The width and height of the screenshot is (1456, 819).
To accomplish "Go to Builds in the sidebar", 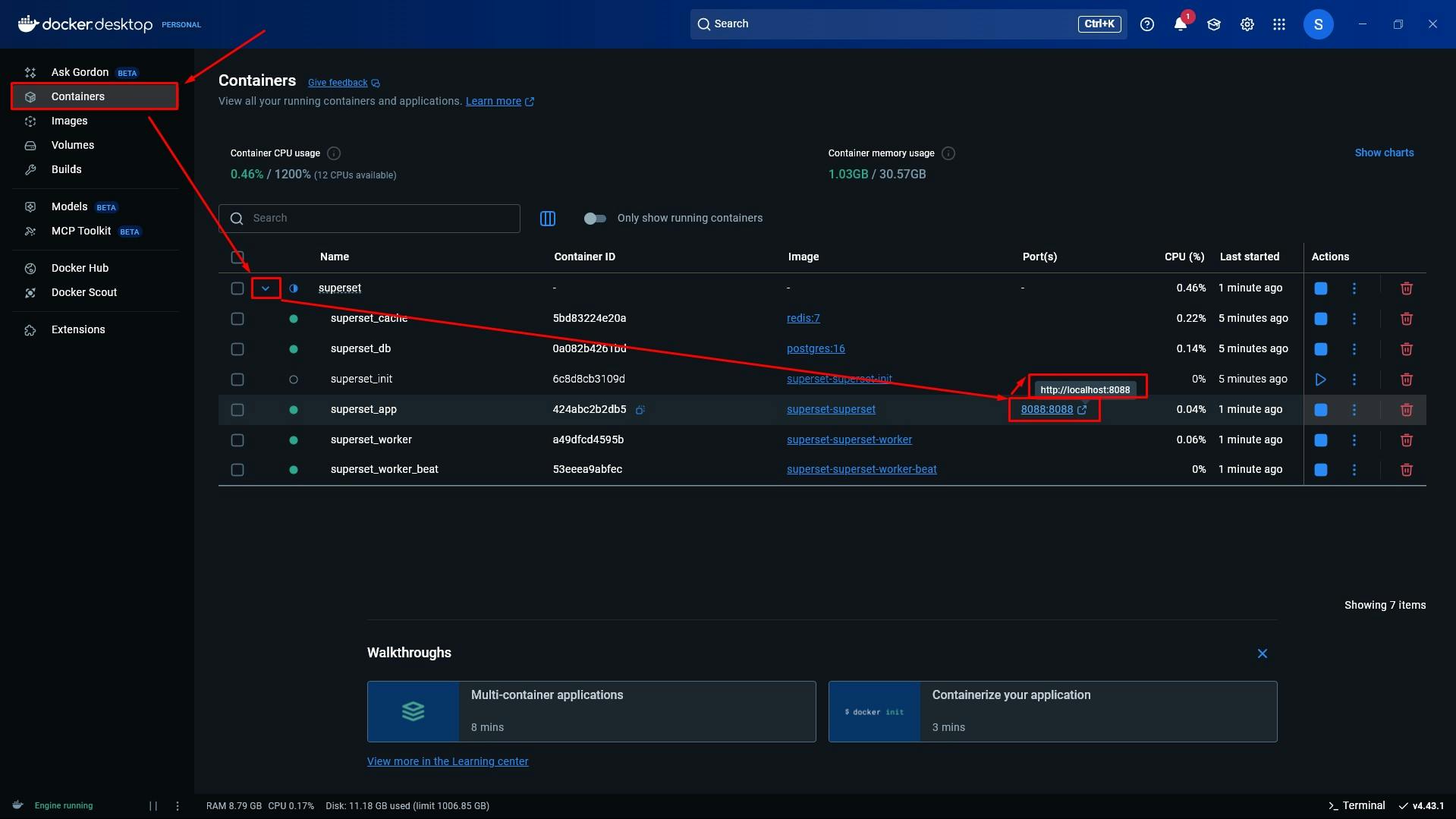I will (95, 169).
